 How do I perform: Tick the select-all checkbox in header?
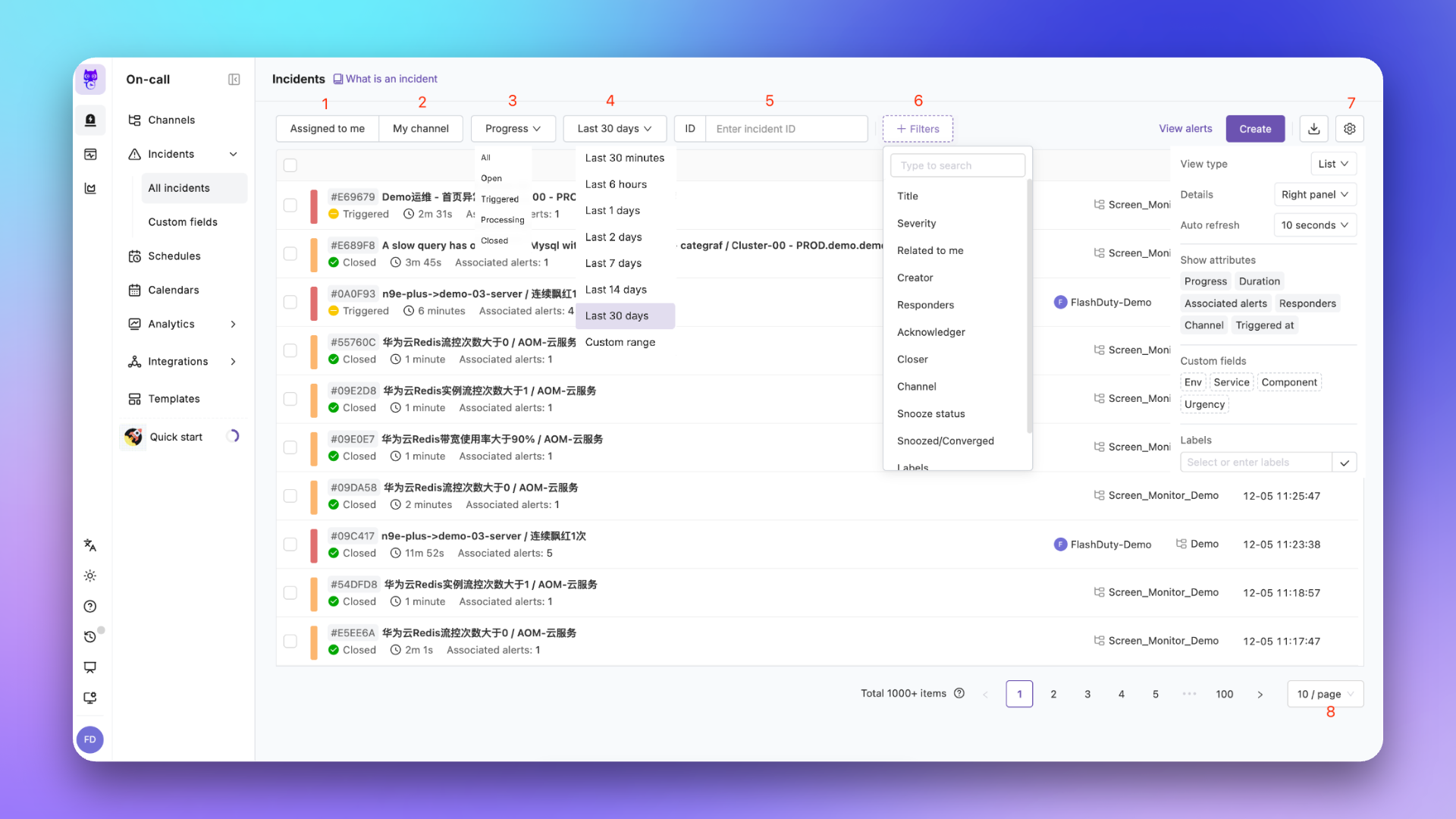click(x=290, y=165)
